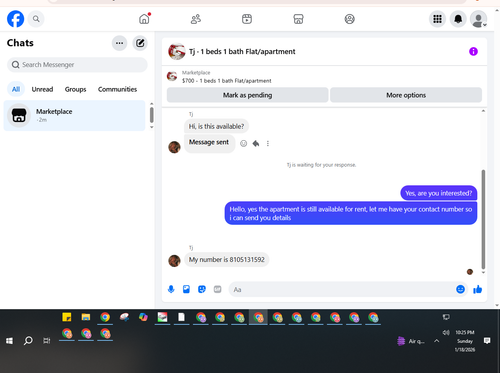This screenshot has height=373, width=500.
Task: Open the emoji picker in message field
Action: point(460,289)
